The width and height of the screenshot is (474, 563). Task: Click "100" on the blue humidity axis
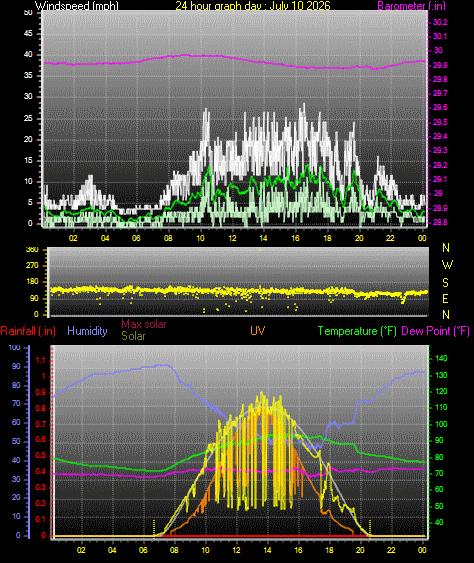click(x=14, y=348)
